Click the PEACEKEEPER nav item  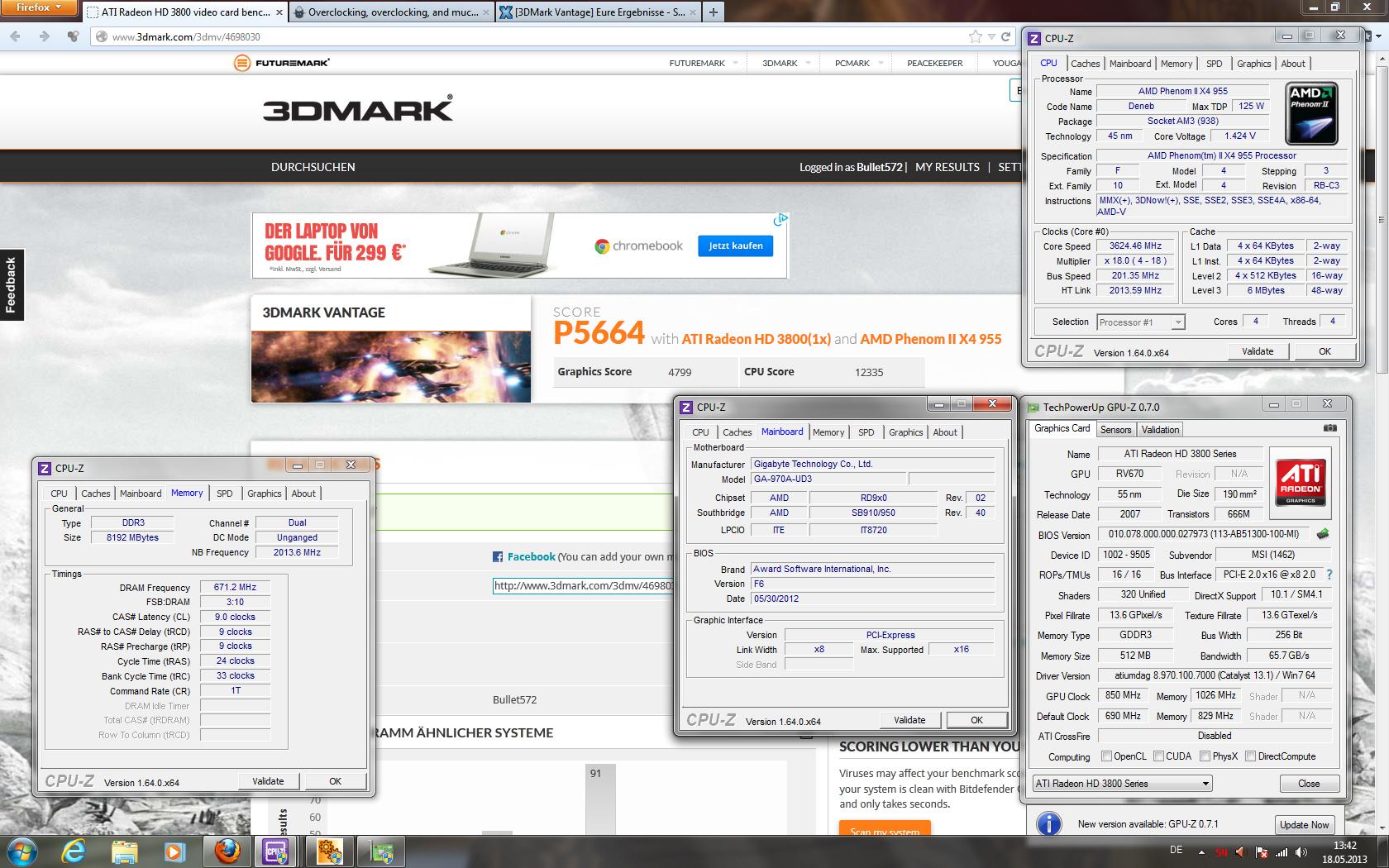pos(934,63)
